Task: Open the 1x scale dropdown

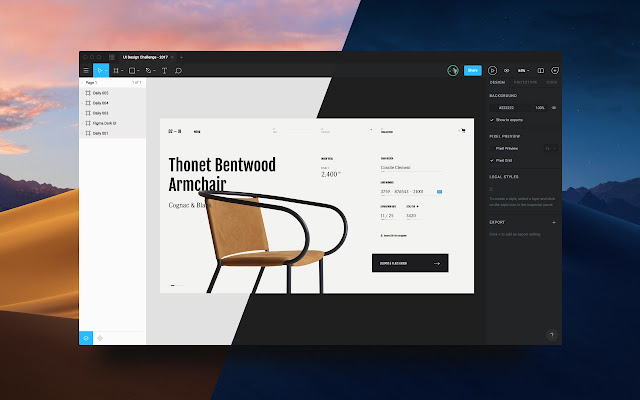Action: point(551,149)
